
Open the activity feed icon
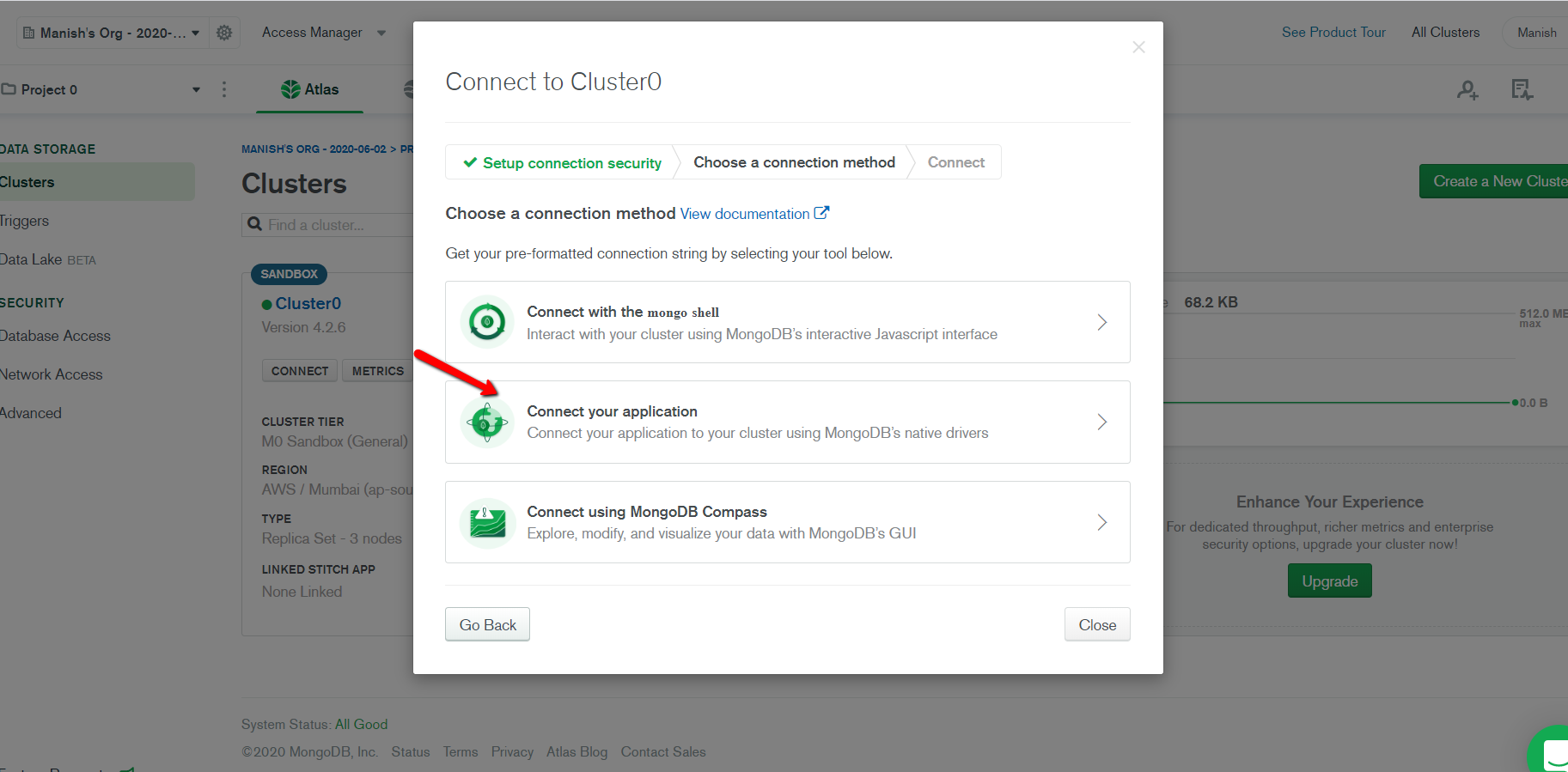pyautogui.click(x=1522, y=89)
